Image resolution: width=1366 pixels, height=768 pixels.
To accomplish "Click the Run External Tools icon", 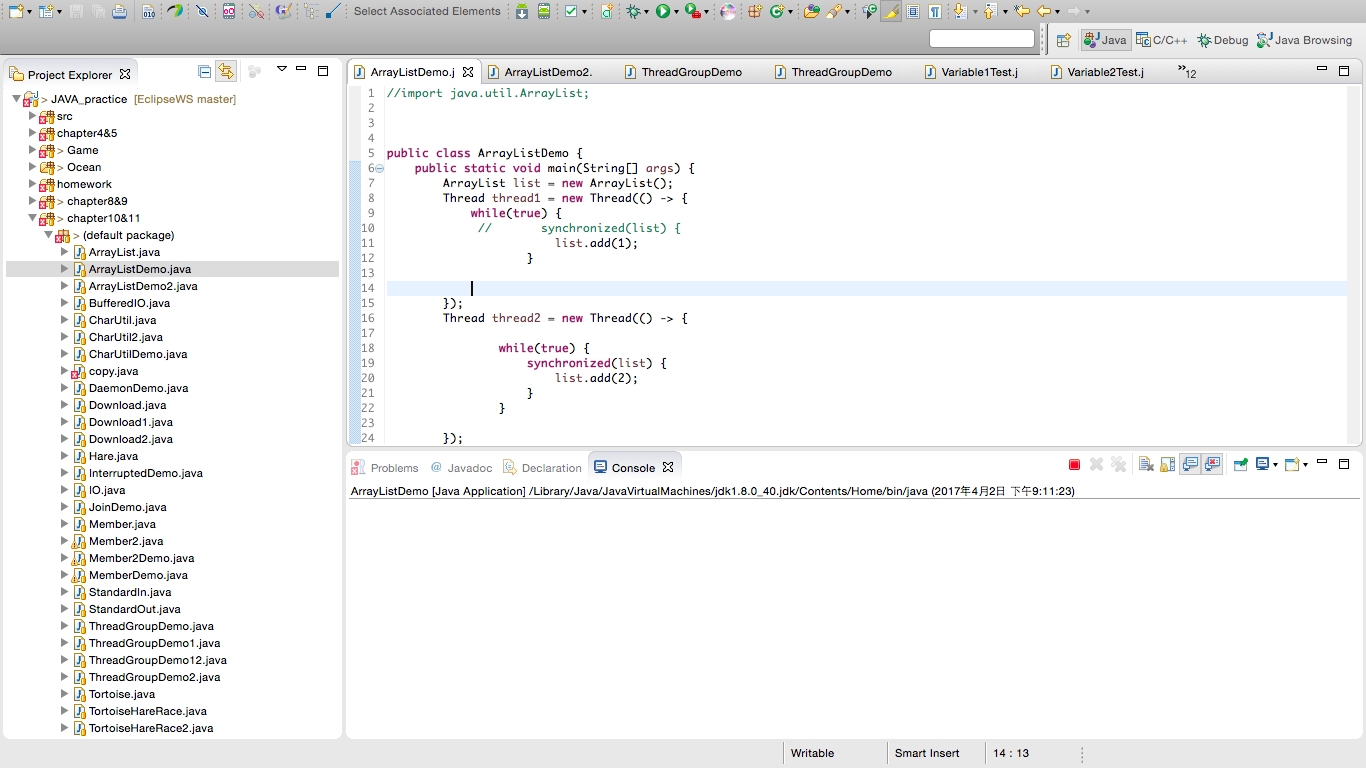I will 693,11.
